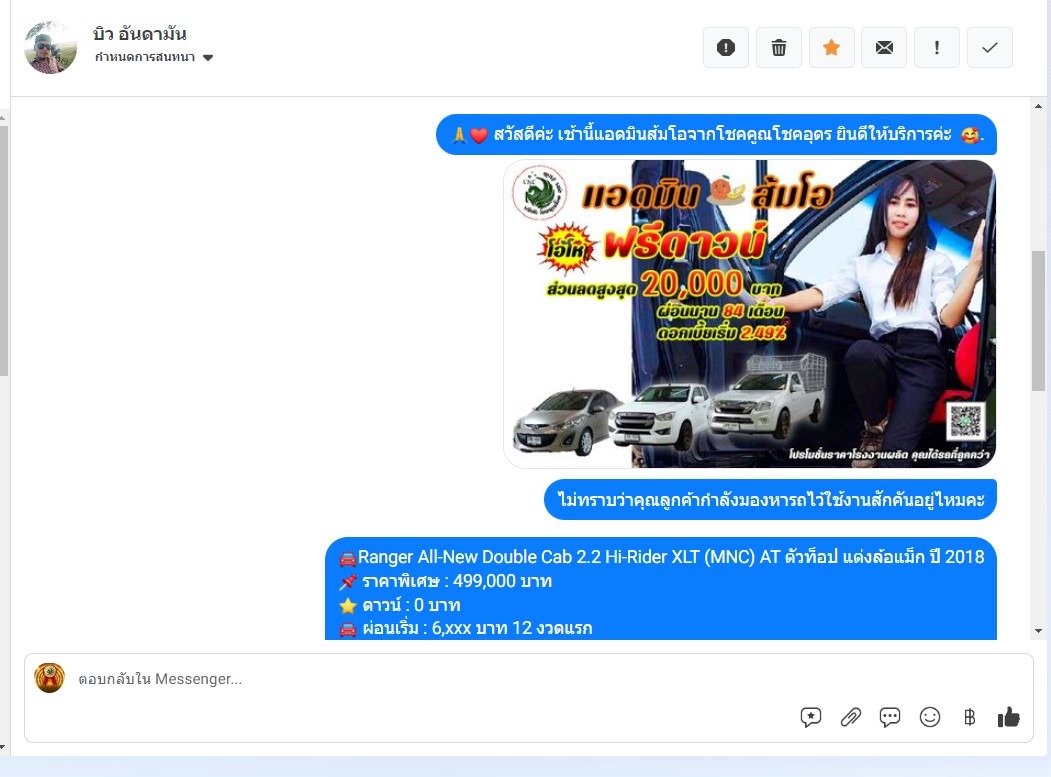
Task: Open the แอดมิน ส้มโอ promotional image
Action: point(749,314)
